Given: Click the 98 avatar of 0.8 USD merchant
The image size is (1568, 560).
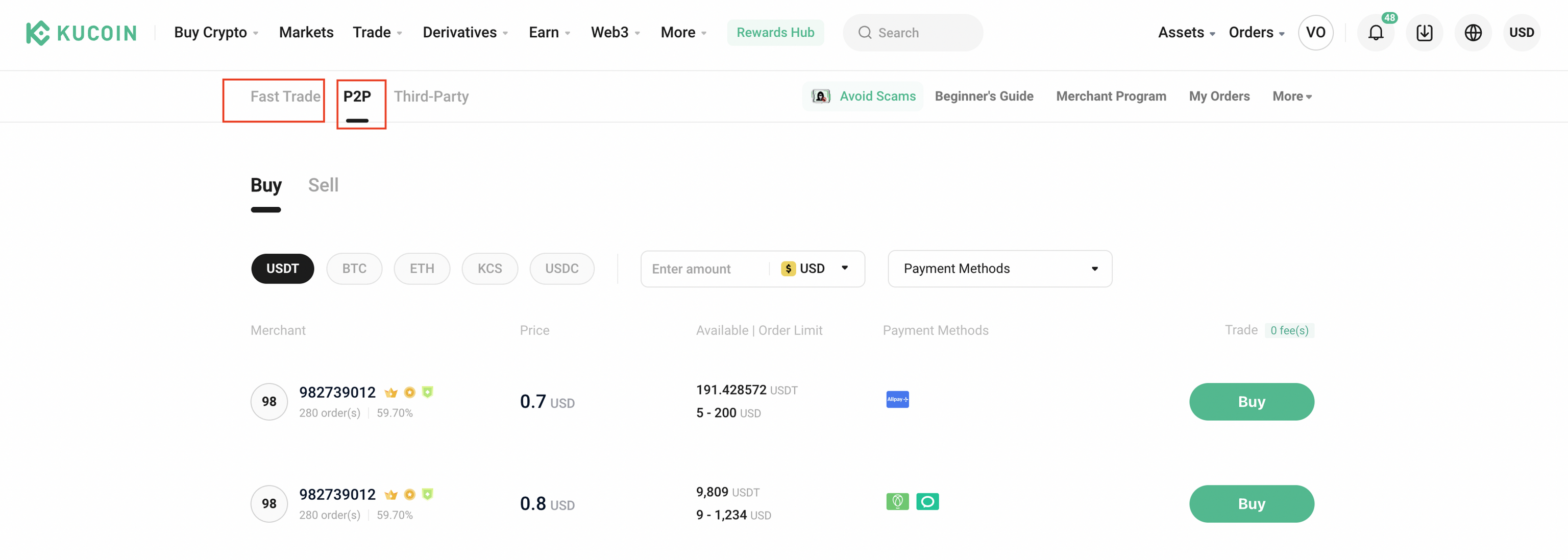Looking at the screenshot, I should point(269,504).
